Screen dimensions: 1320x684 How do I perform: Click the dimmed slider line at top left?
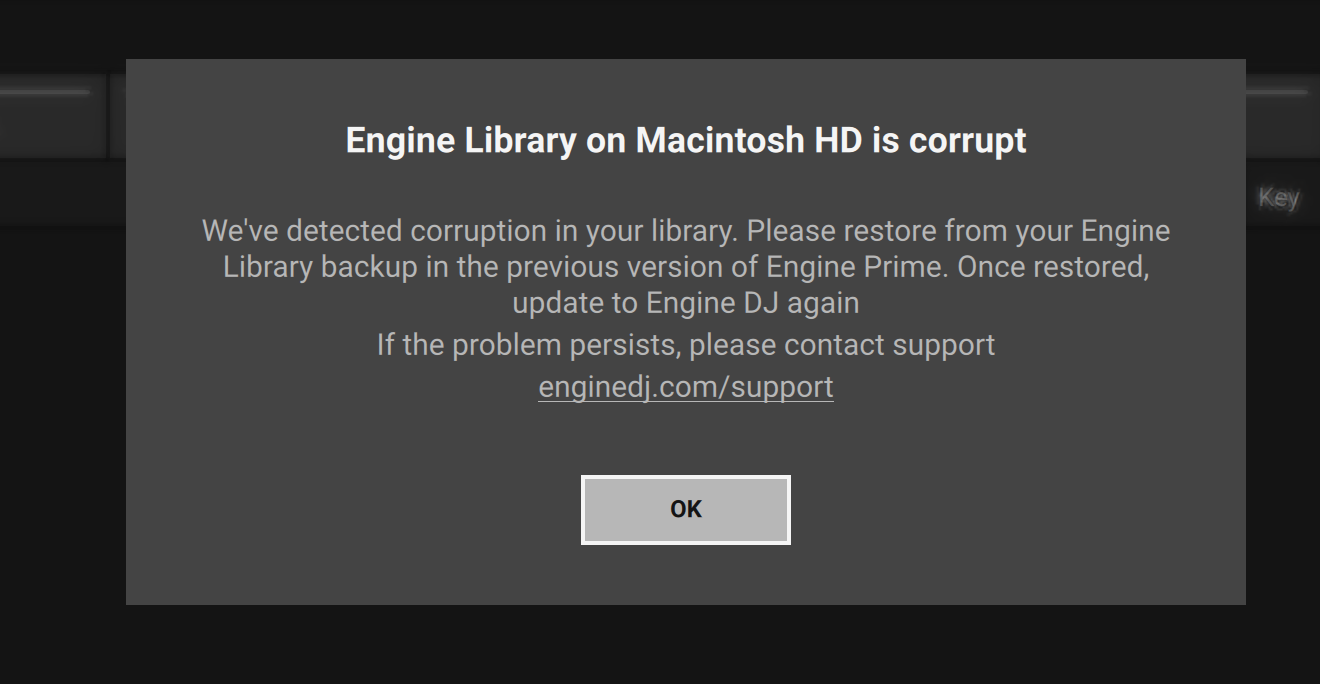45,92
